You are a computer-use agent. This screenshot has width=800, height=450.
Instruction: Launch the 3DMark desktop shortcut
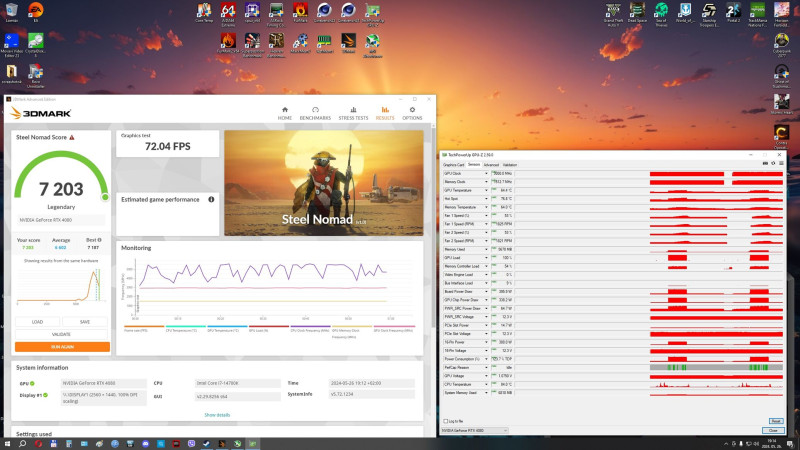[x=348, y=43]
